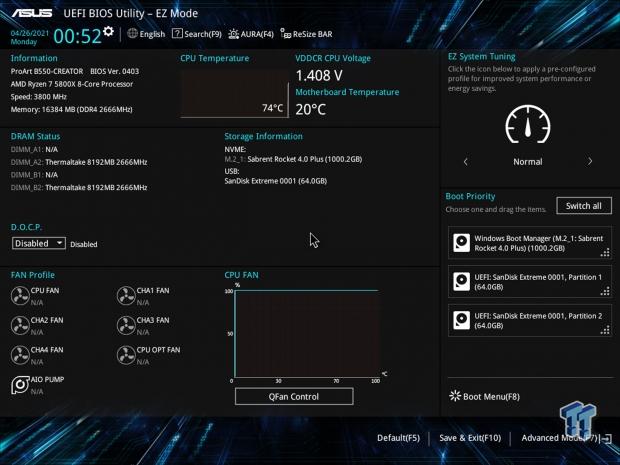Screen dimensions: 620x465
Task: Click the Switch all button
Action: [x=584, y=206]
